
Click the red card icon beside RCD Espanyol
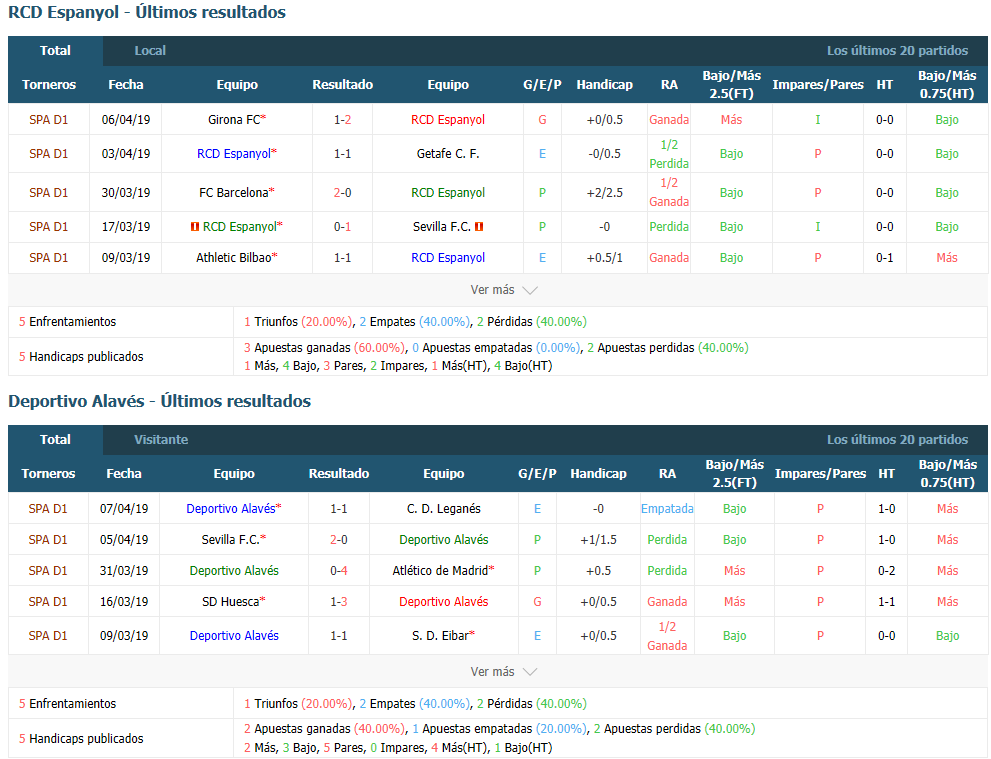pos(195,226)
